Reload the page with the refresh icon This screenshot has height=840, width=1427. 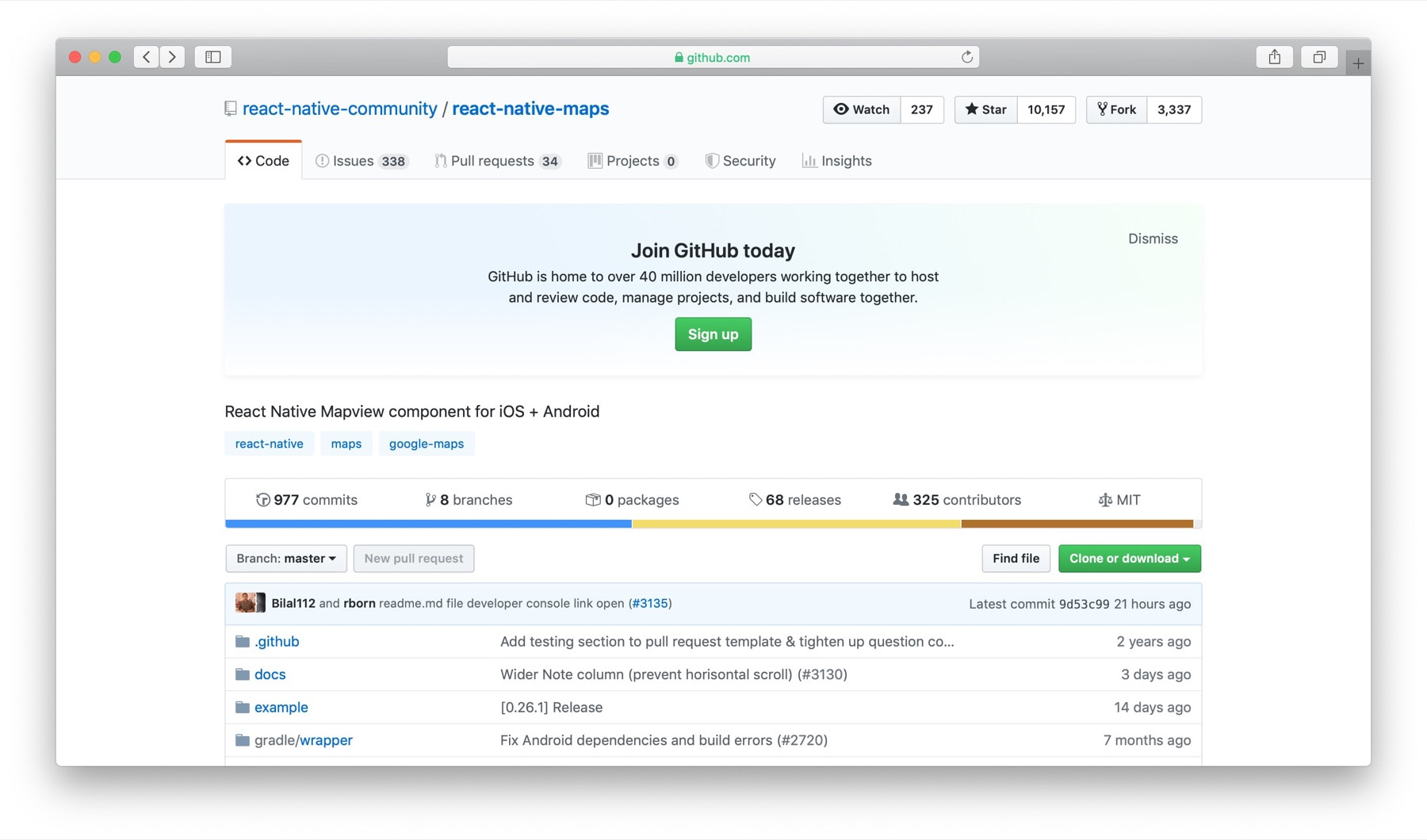pos(966,57)
